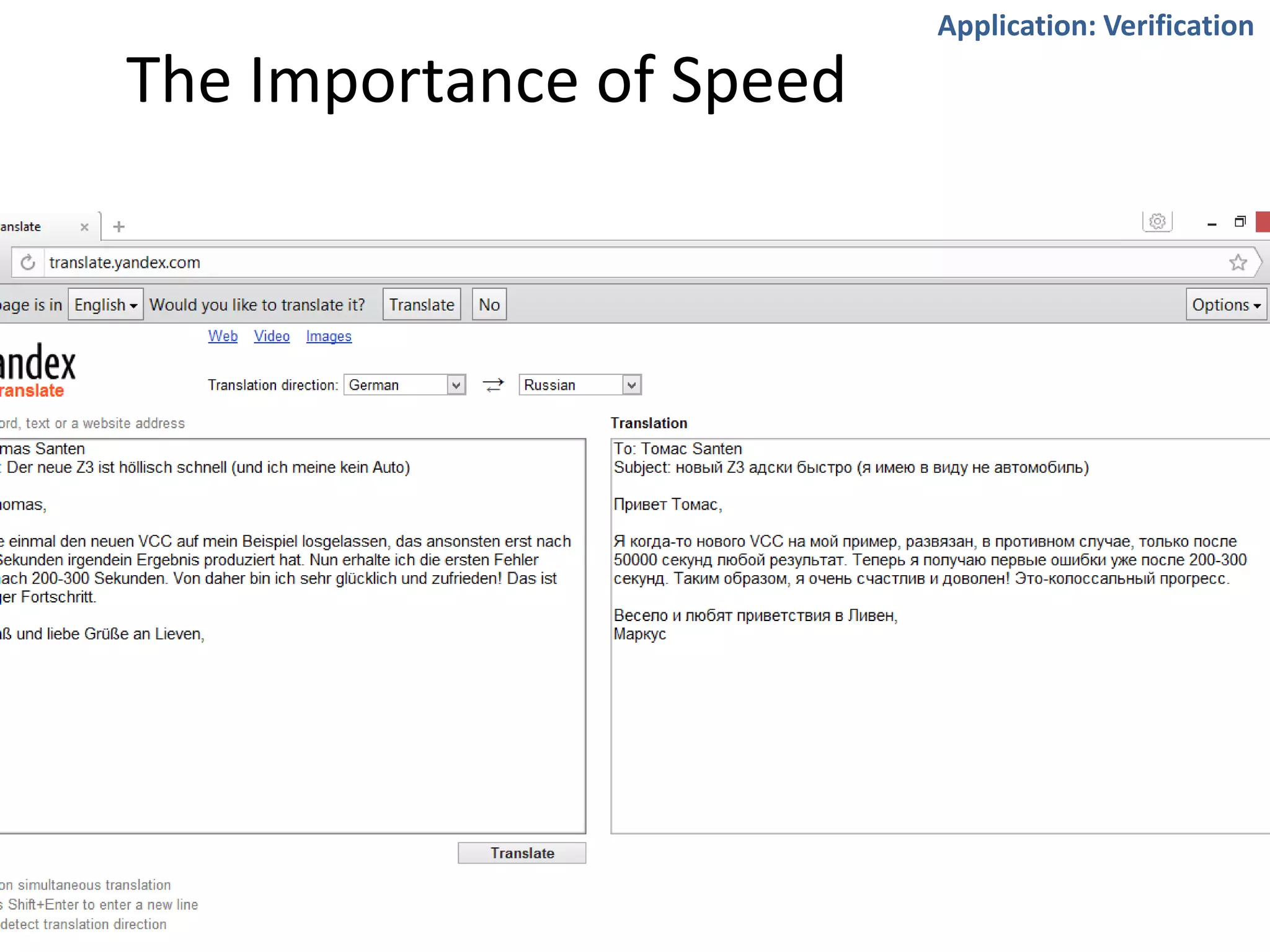Click the 'Маркус' signature line

click(x=639, y=634)
